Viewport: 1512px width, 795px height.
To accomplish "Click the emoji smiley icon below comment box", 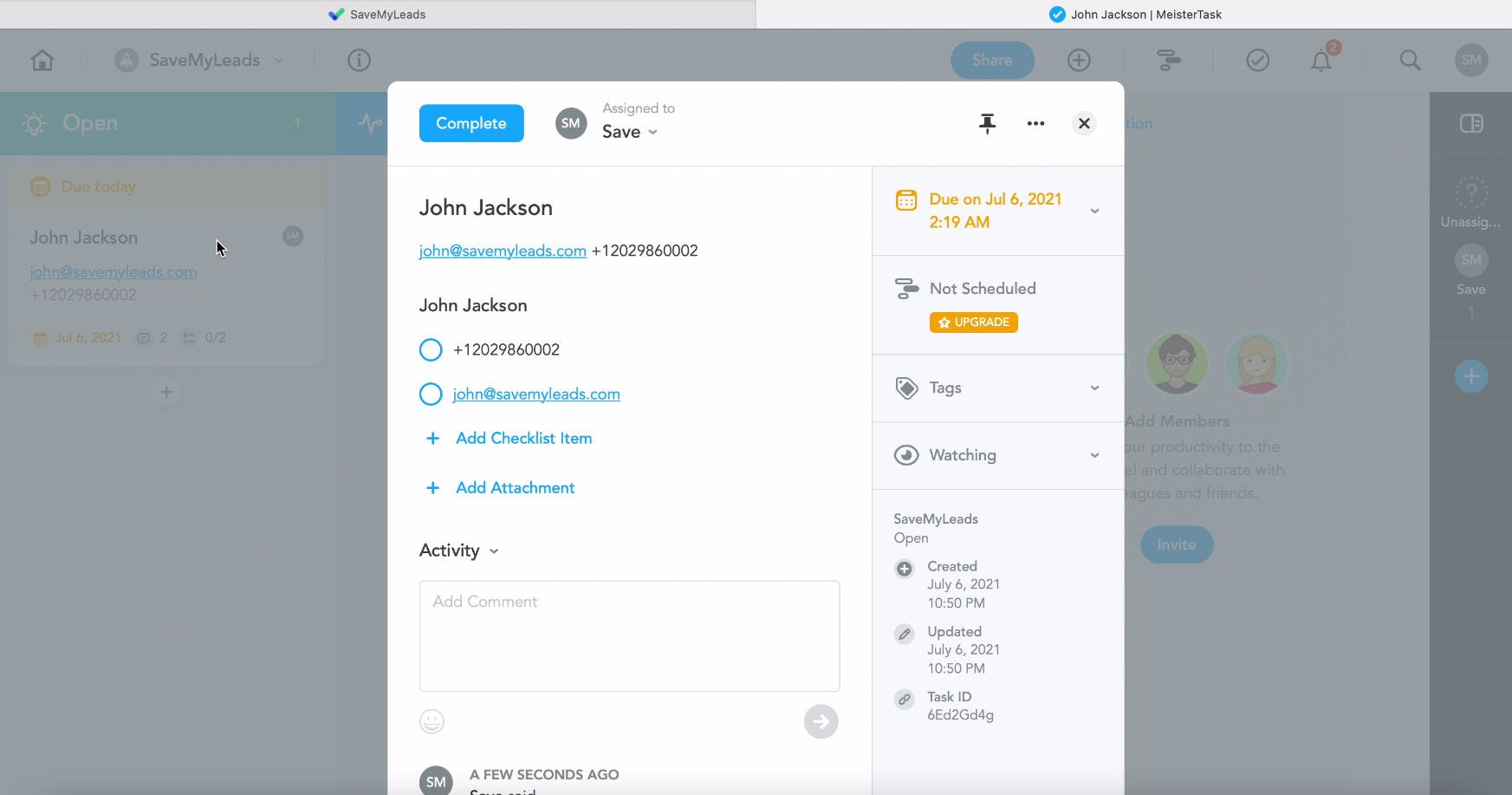I will coord(432,721).
